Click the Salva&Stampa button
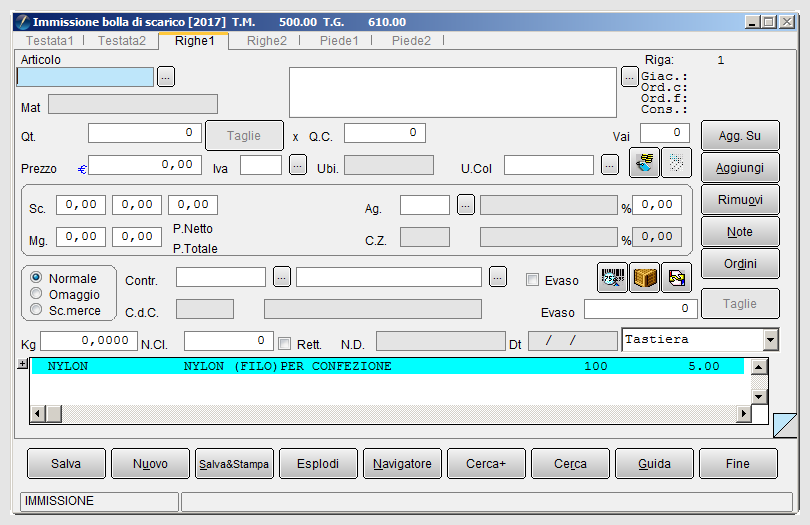The width and height of the screenshot is (810, 525). tap(234, 464)
